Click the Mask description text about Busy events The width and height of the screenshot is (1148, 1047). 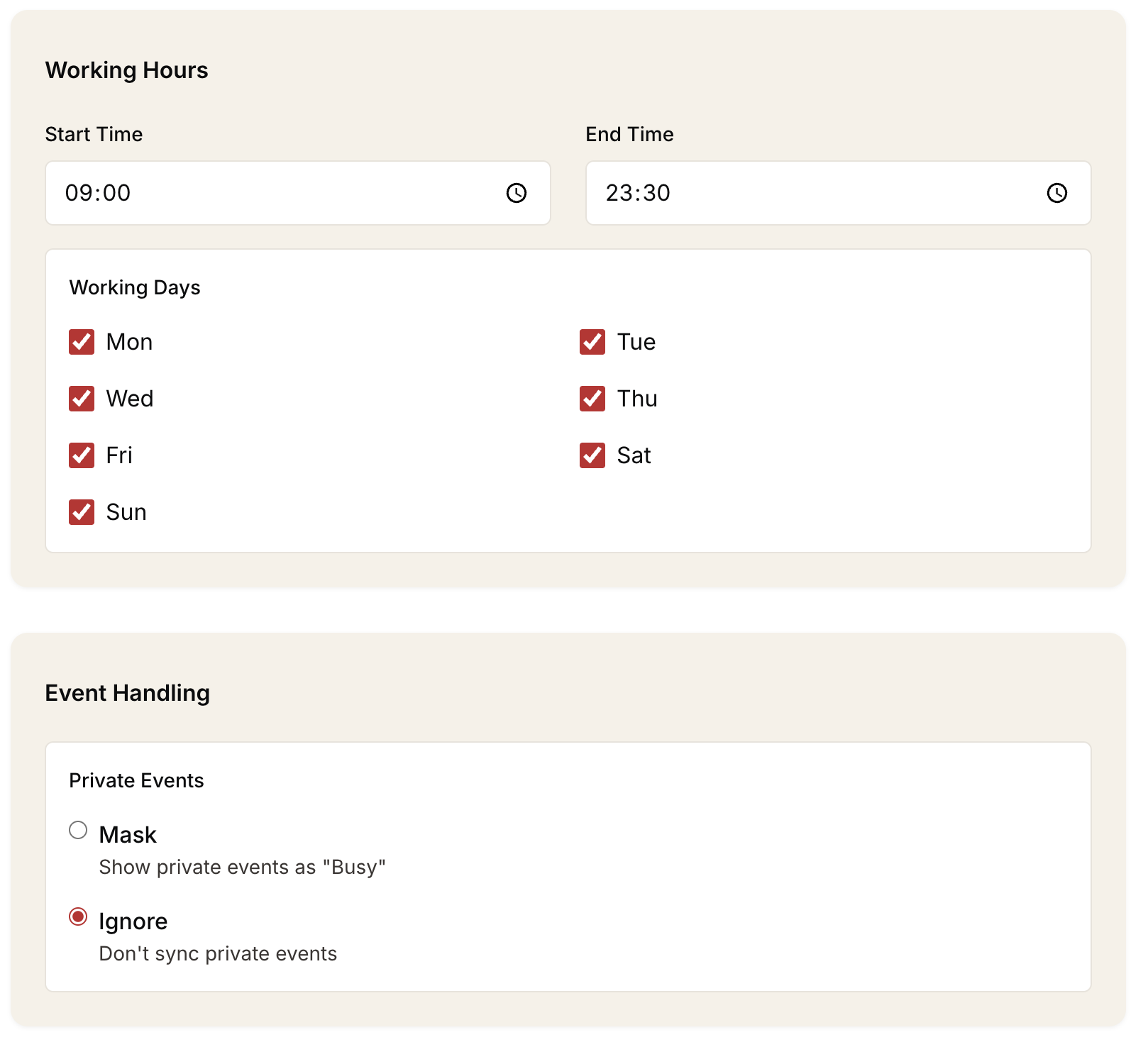[x=242, y=866]
